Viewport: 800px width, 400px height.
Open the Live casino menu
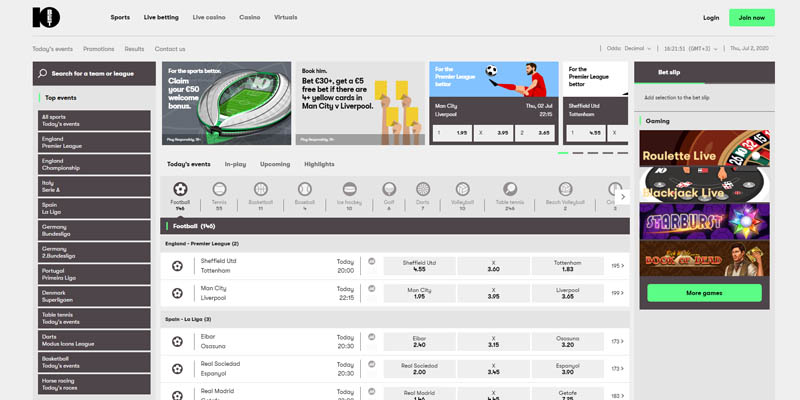pyautogui.click(x=210, y=17)
